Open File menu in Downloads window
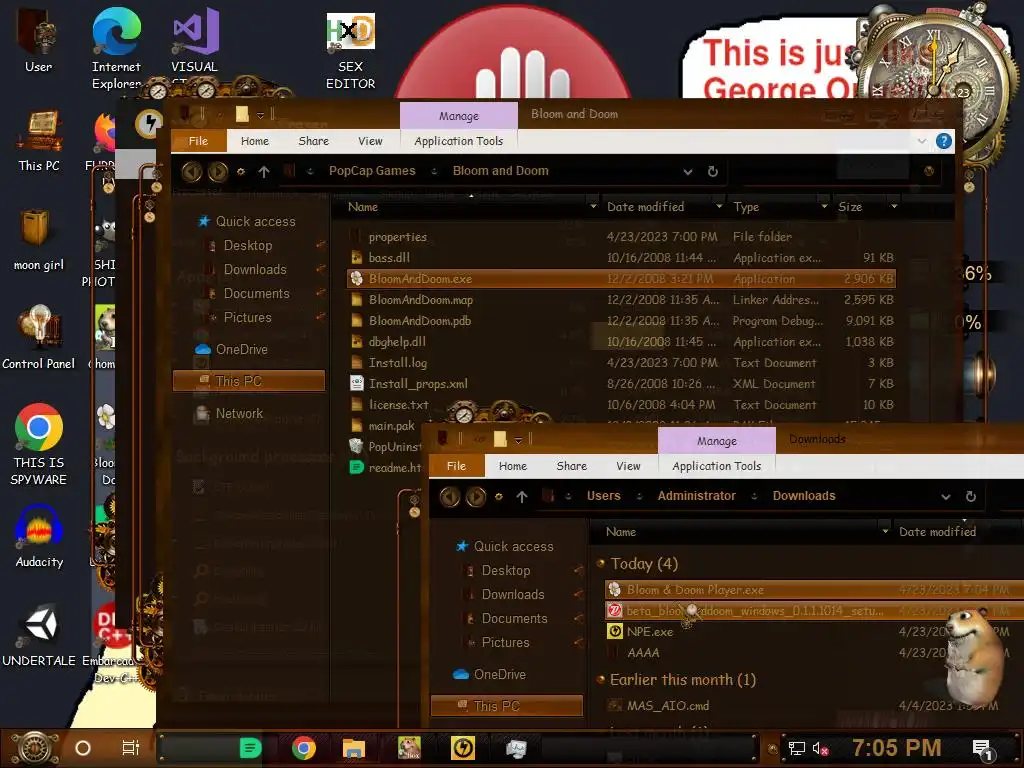The height and width of the screenshot is (768, 1024). 456,466
